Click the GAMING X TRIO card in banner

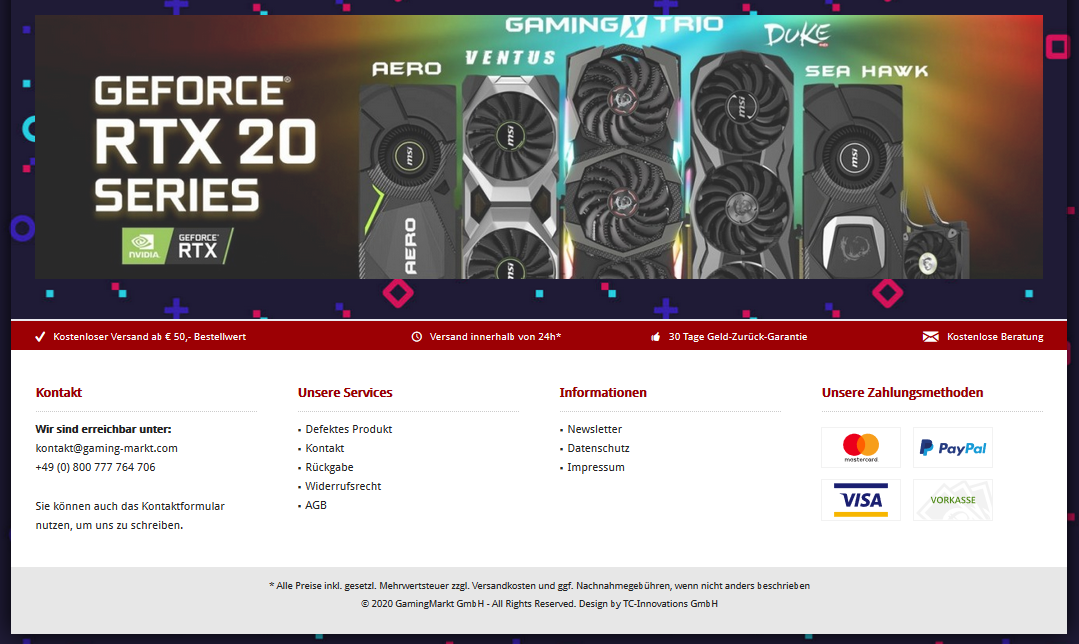point(624,161)
